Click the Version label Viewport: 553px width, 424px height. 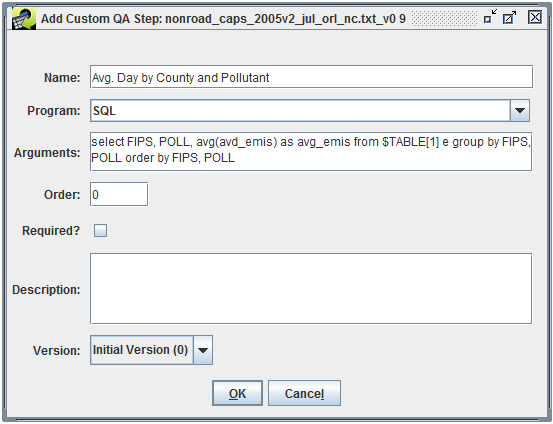coord(57,351)
